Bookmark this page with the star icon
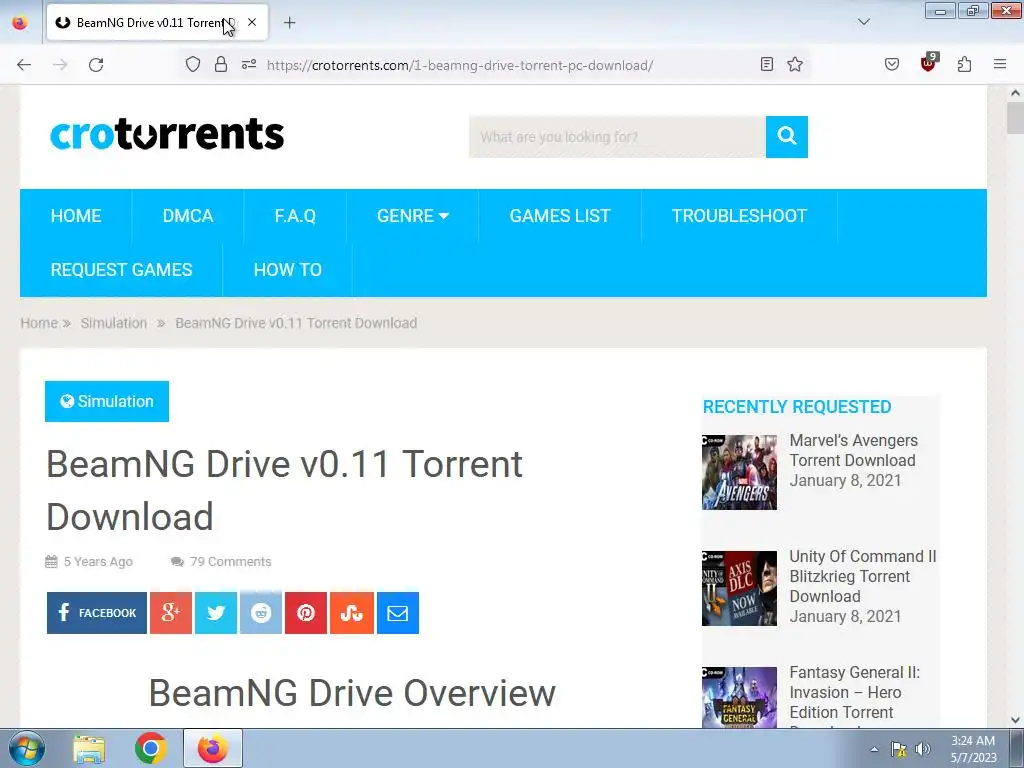The width and height of the screenshot is (1024, 768). (795, 64)
